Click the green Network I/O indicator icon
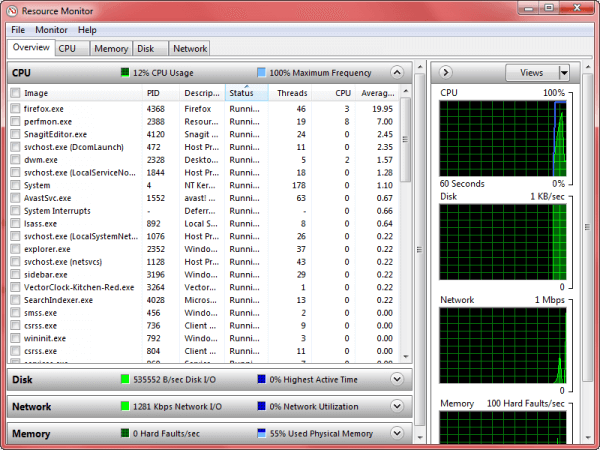600x450 pixels. point(125,406)
